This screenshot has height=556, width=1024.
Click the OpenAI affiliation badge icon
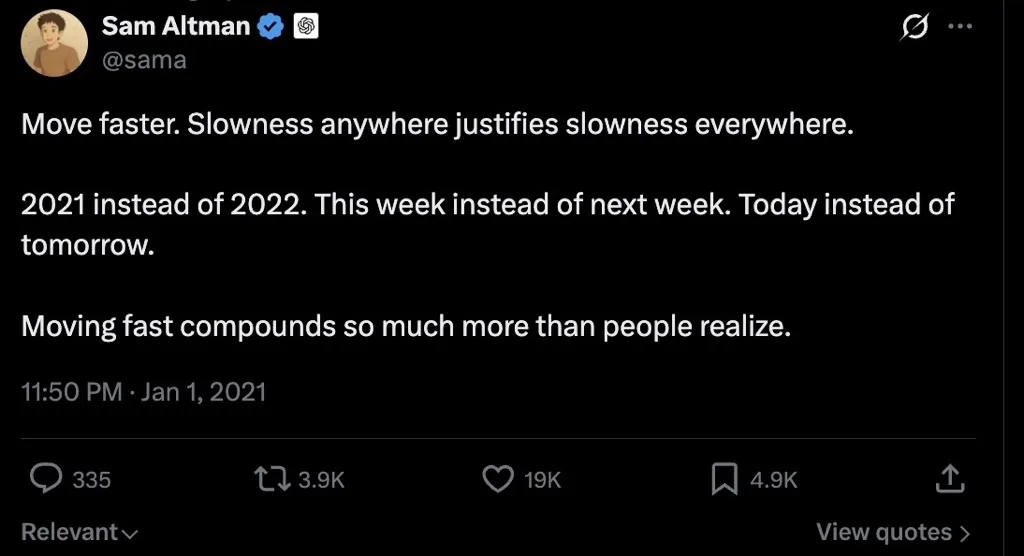(306, 27)
